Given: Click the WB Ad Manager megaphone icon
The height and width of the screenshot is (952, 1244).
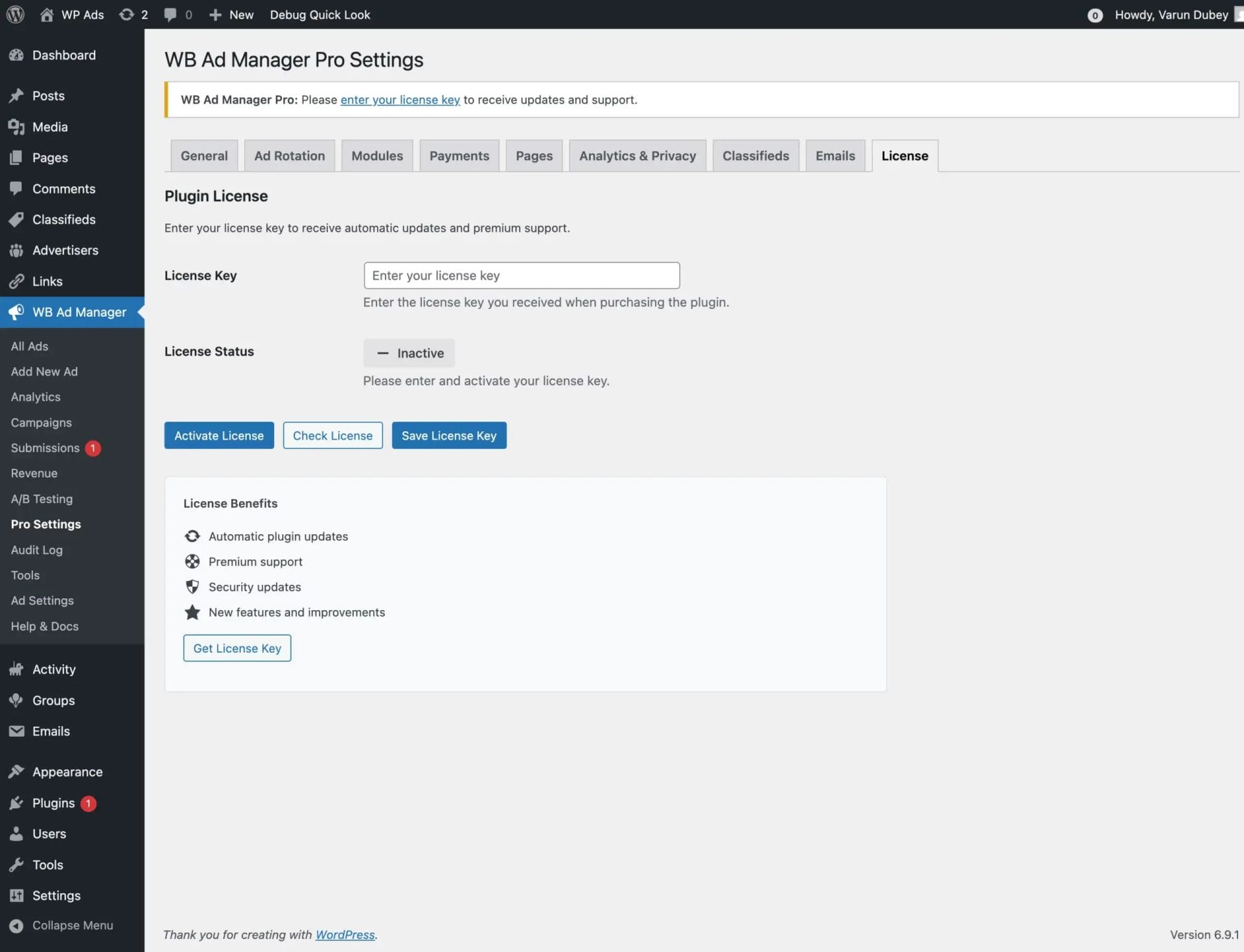Looking at the screenshot, I should pyautogui.click(x=16, y=312).
